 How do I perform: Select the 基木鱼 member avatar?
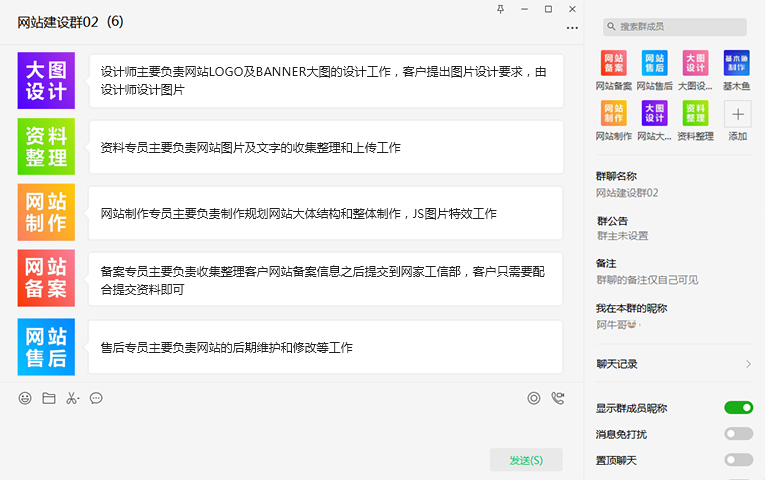click(x=737, y=64)
